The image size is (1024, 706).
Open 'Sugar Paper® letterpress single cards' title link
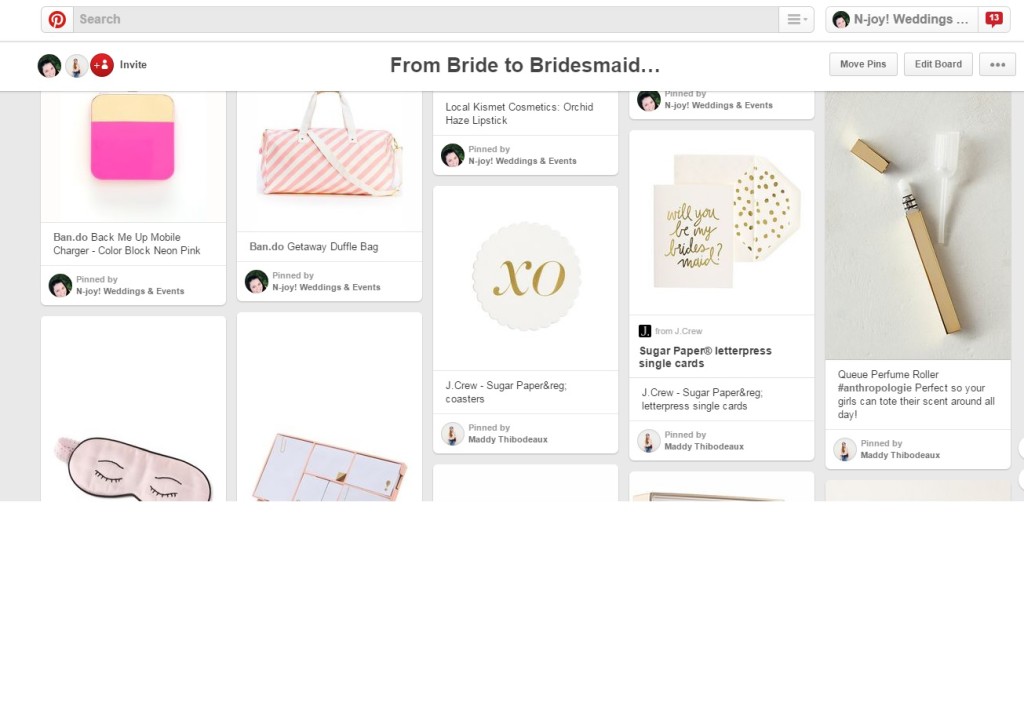(x=705, y=357)
